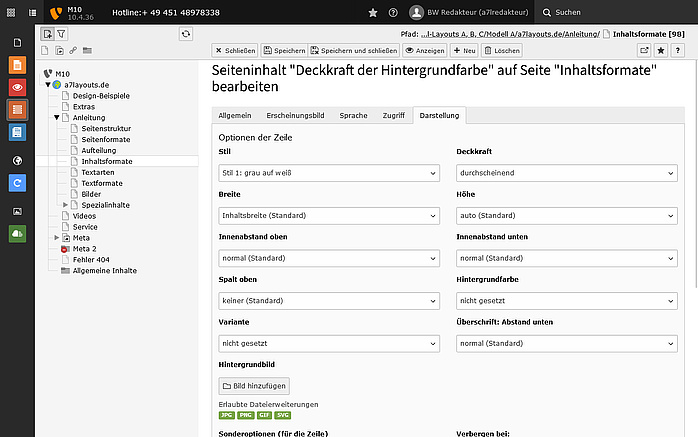Open the application modules grid icon
The image size is (698, 437).
[11, 12]
